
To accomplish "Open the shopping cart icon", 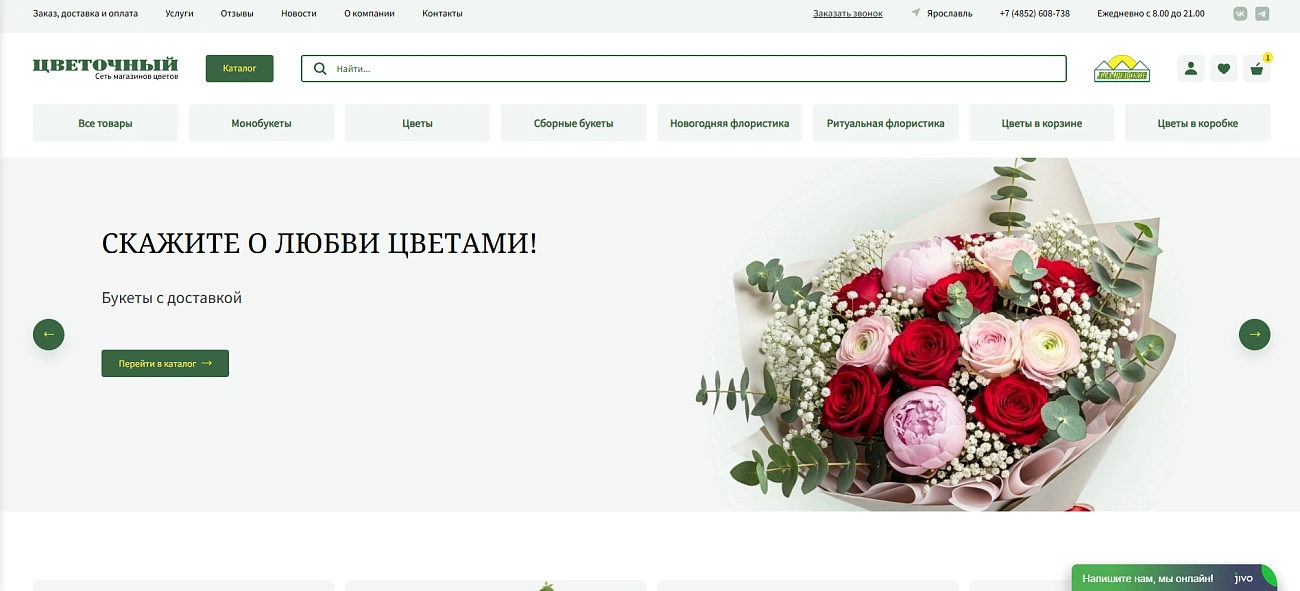I will (1258, 68).
